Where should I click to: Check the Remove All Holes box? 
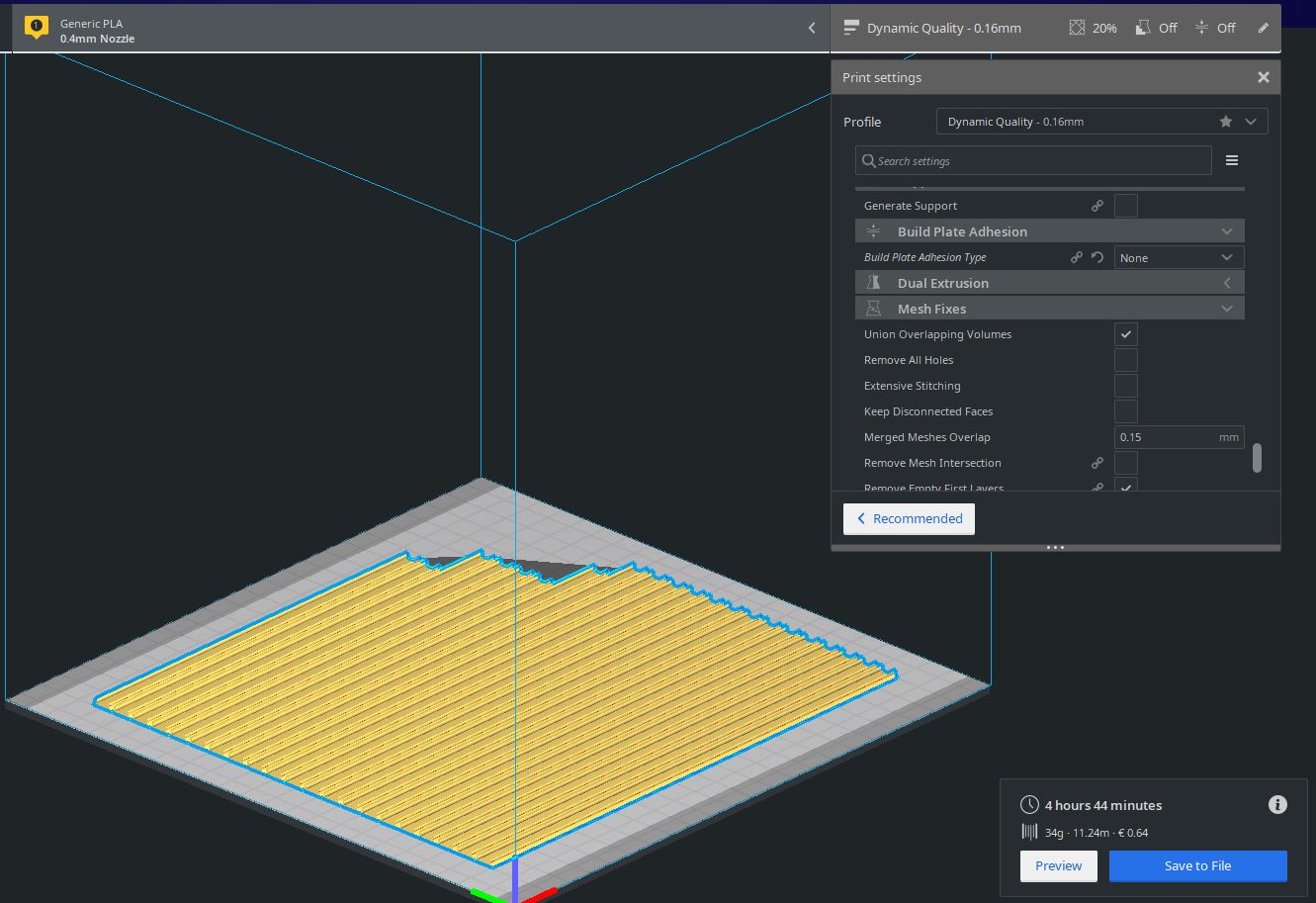point(1126,360)
